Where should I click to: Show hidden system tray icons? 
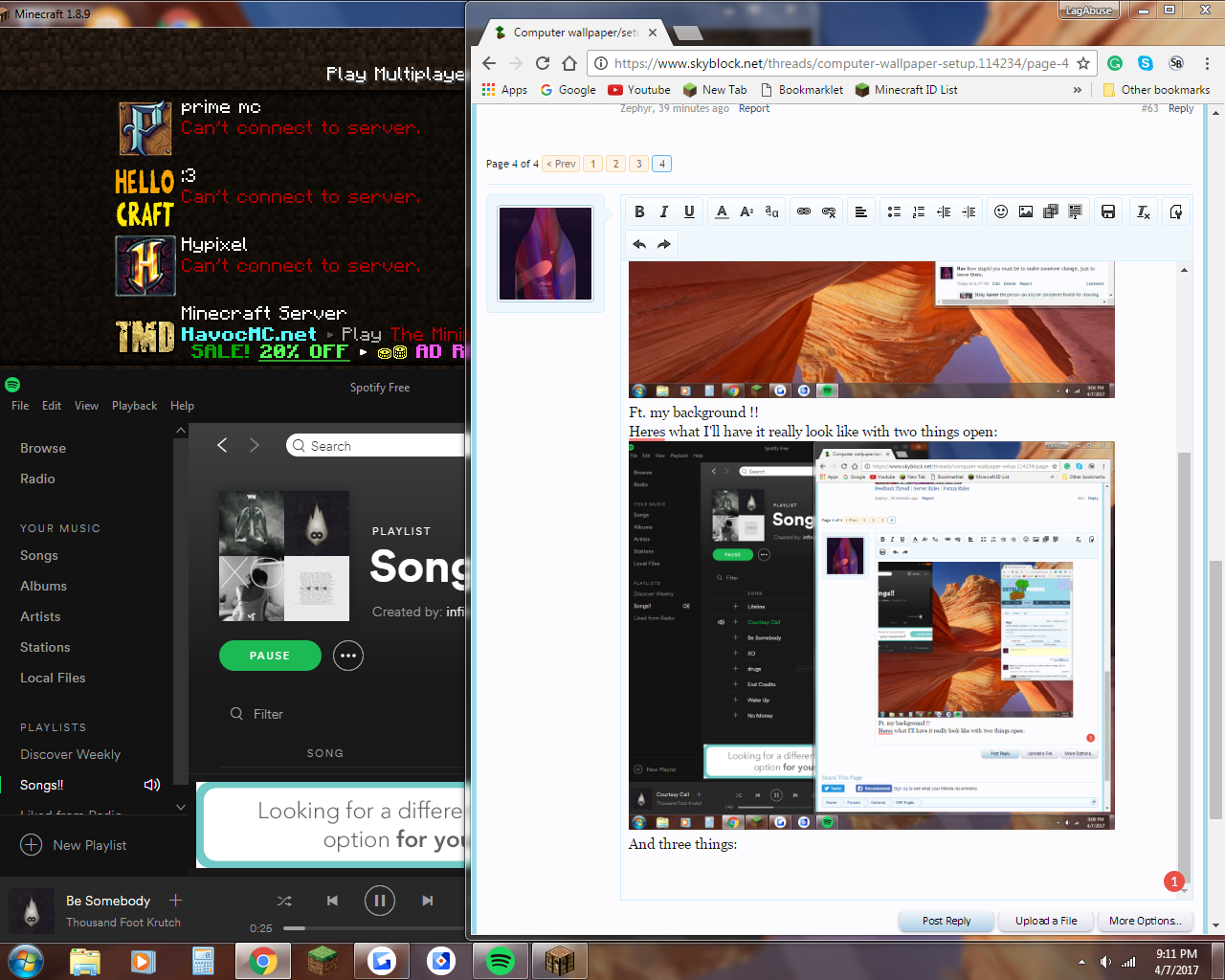[x=1082, y=962]
